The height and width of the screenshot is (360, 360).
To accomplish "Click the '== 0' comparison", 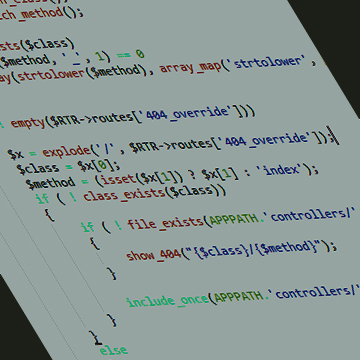I will tap(130, 55).
